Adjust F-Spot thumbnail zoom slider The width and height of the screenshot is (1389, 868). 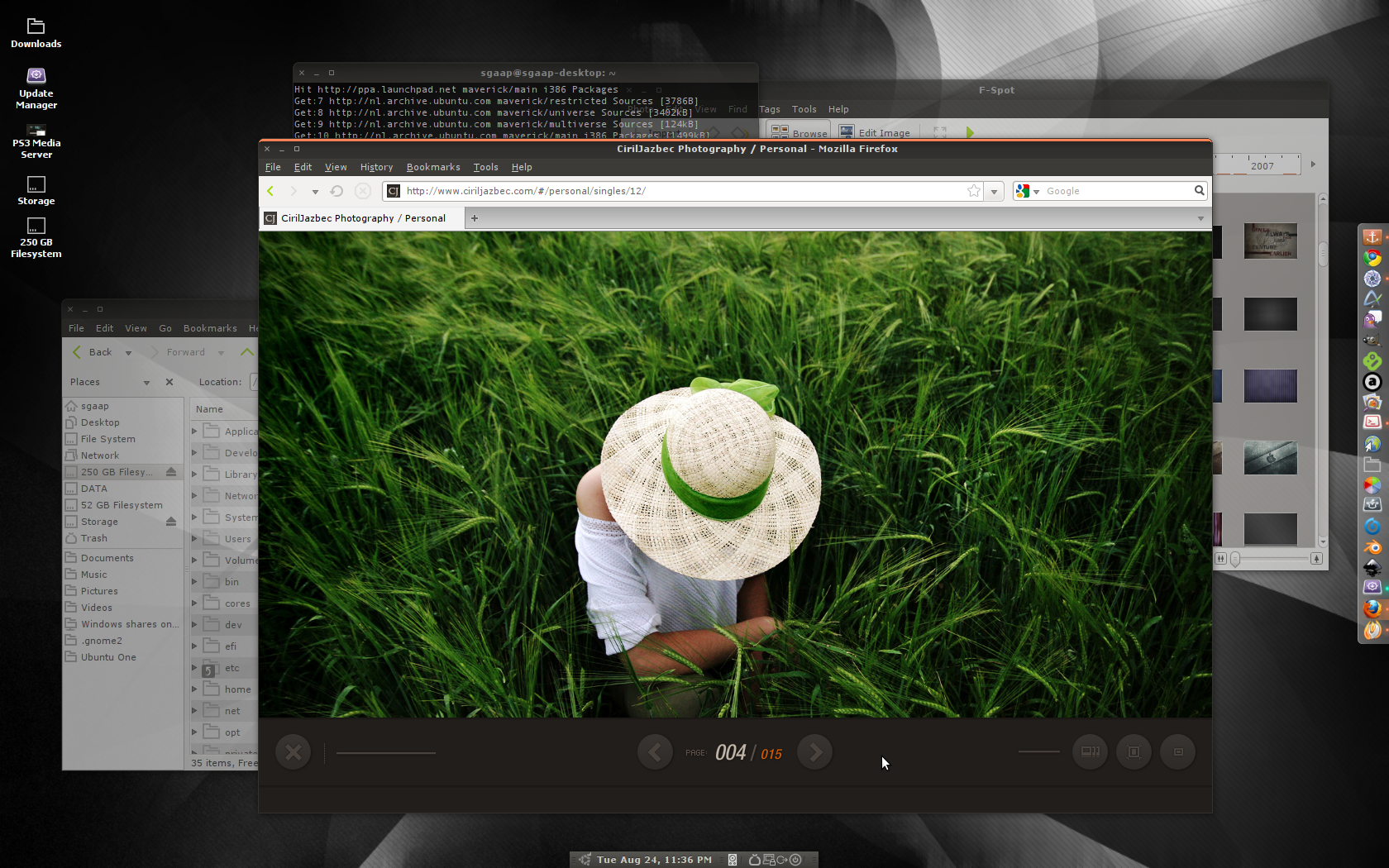1235,559
